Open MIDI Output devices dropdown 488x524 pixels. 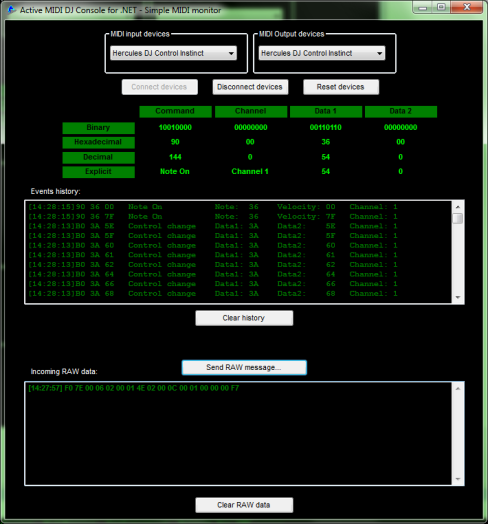[322, 53]
